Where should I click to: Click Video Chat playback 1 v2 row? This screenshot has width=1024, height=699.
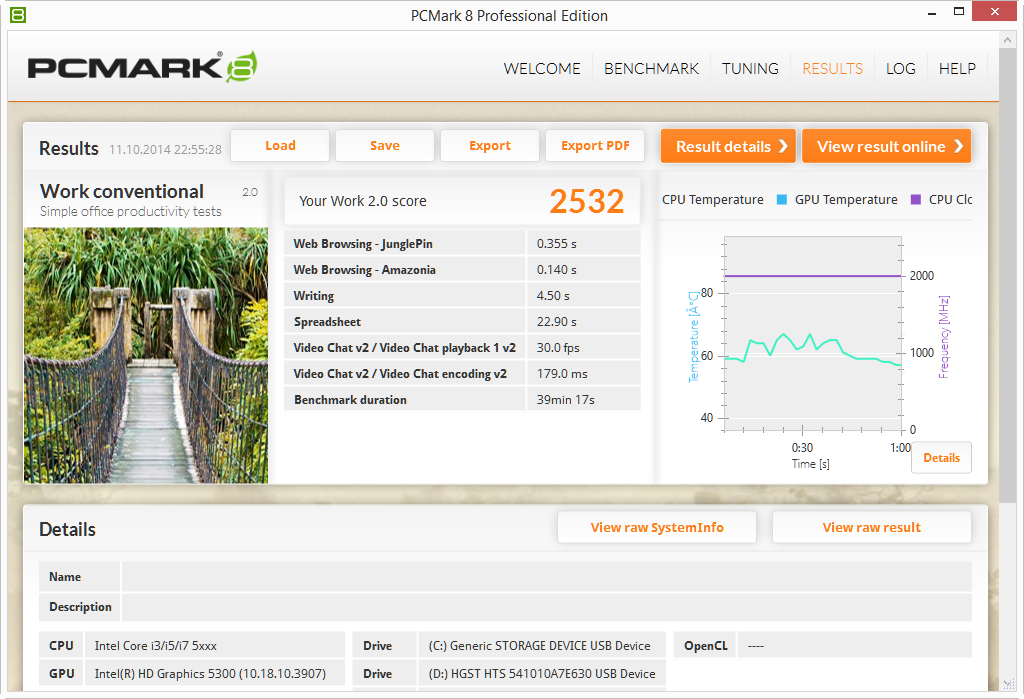coord(462,348)
